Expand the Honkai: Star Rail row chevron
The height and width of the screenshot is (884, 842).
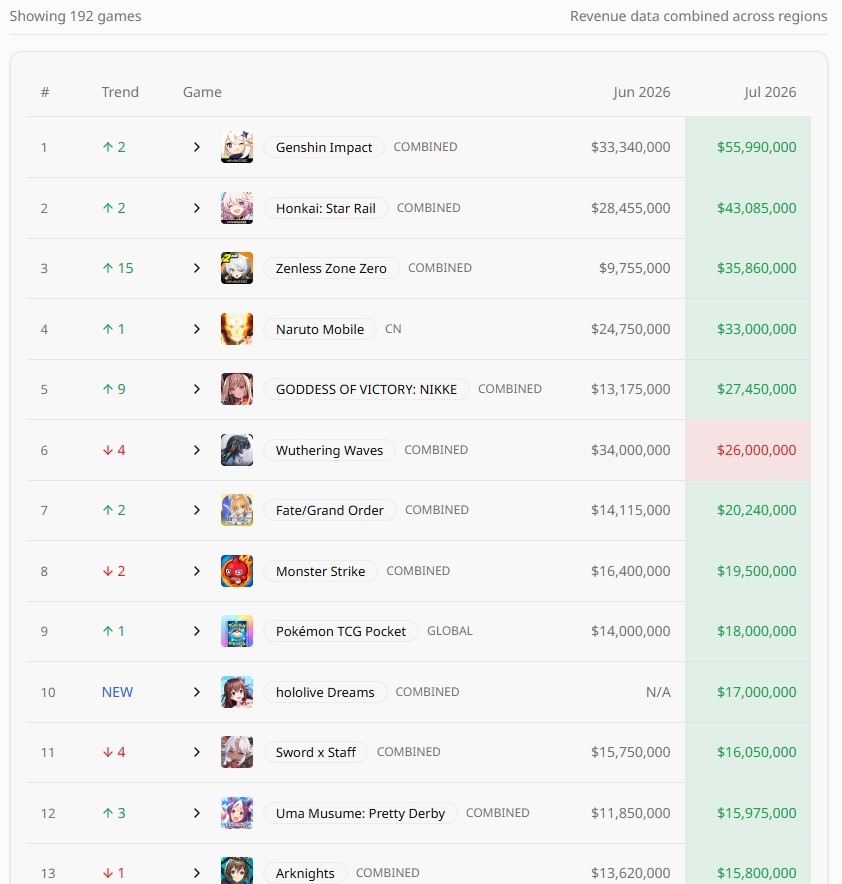[x=197, y=208]
